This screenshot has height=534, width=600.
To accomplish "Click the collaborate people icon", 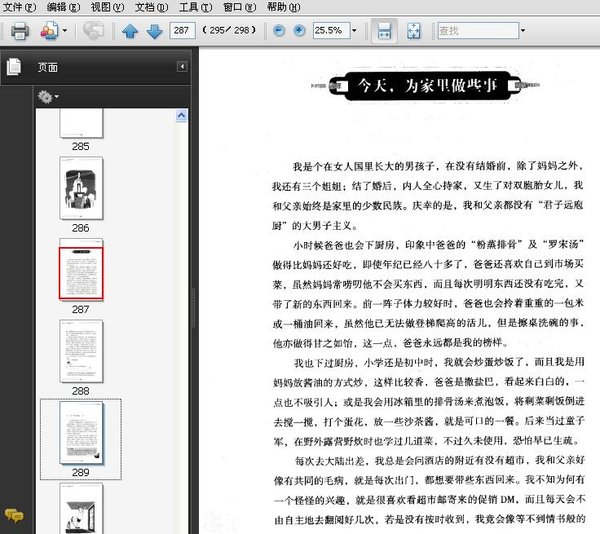I will coord(50,31).
